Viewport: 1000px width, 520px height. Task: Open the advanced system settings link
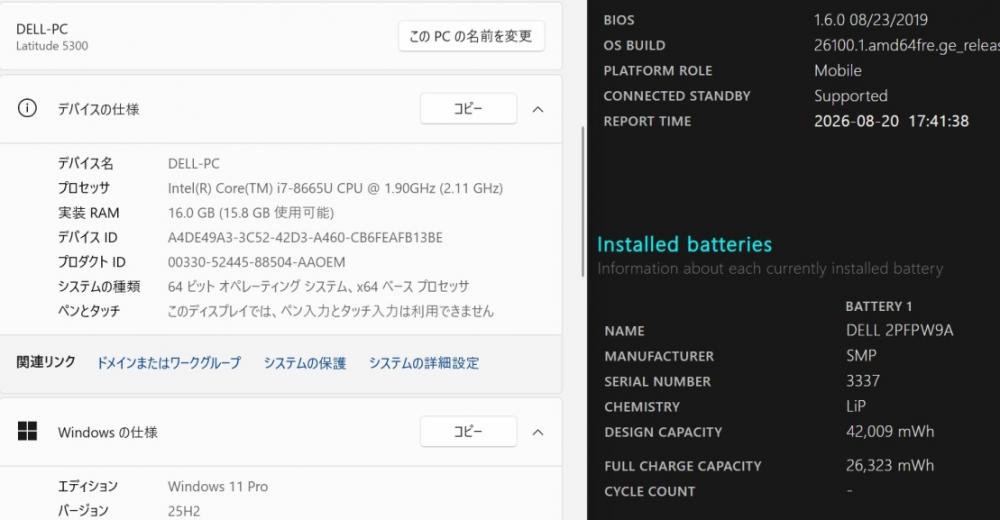(x=424, y=363)
